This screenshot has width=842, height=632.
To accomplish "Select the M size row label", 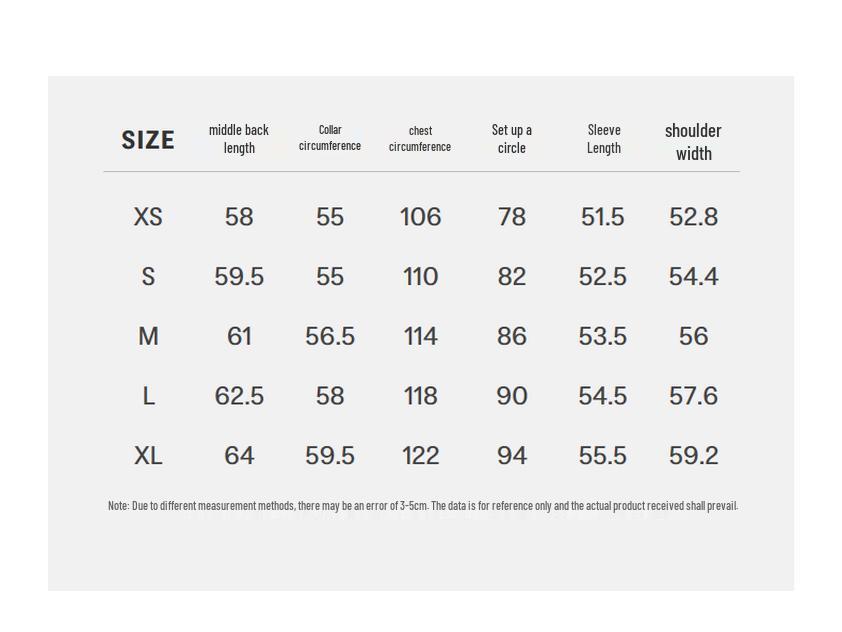I will click(148, 337).
